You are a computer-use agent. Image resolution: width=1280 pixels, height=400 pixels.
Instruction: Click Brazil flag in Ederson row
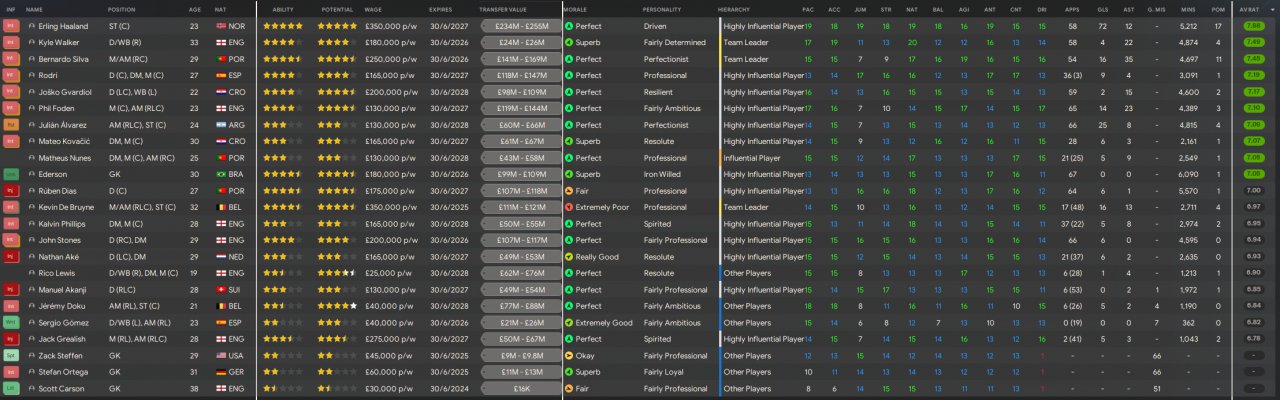tap(221, 174)
